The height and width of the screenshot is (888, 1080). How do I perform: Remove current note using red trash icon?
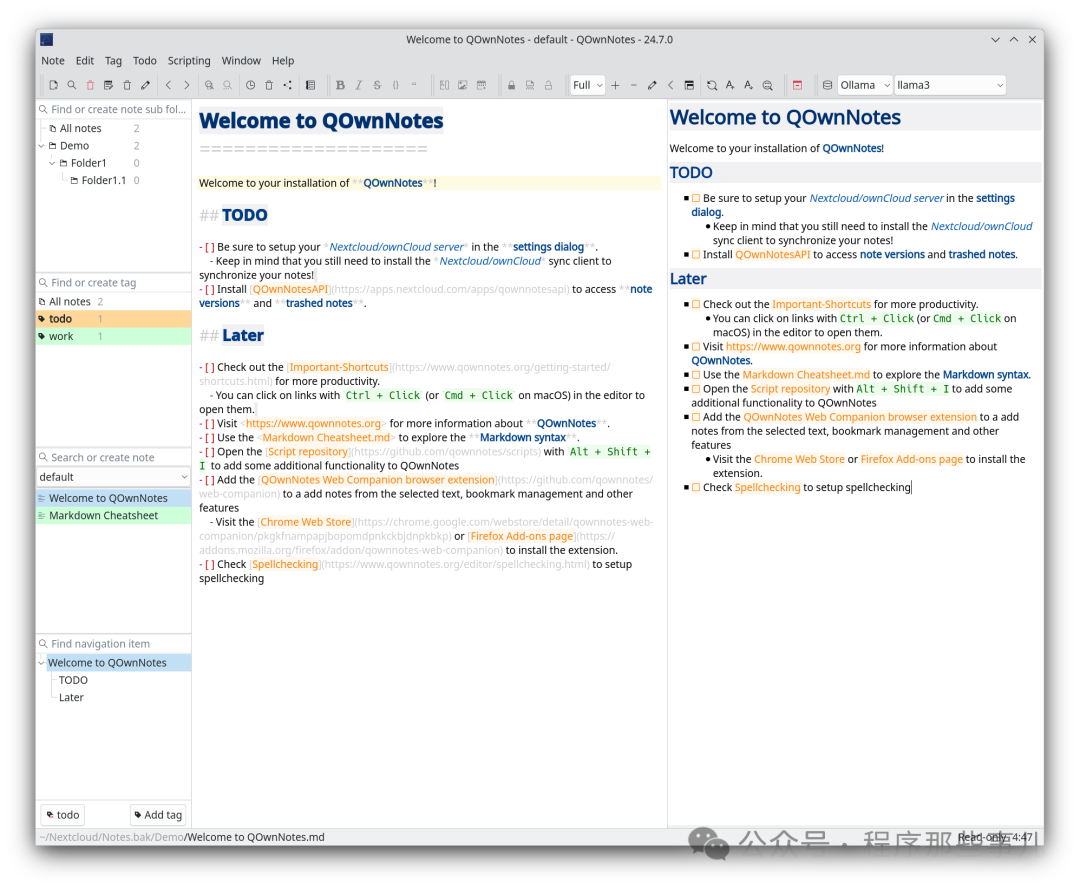tap(90, 85)
